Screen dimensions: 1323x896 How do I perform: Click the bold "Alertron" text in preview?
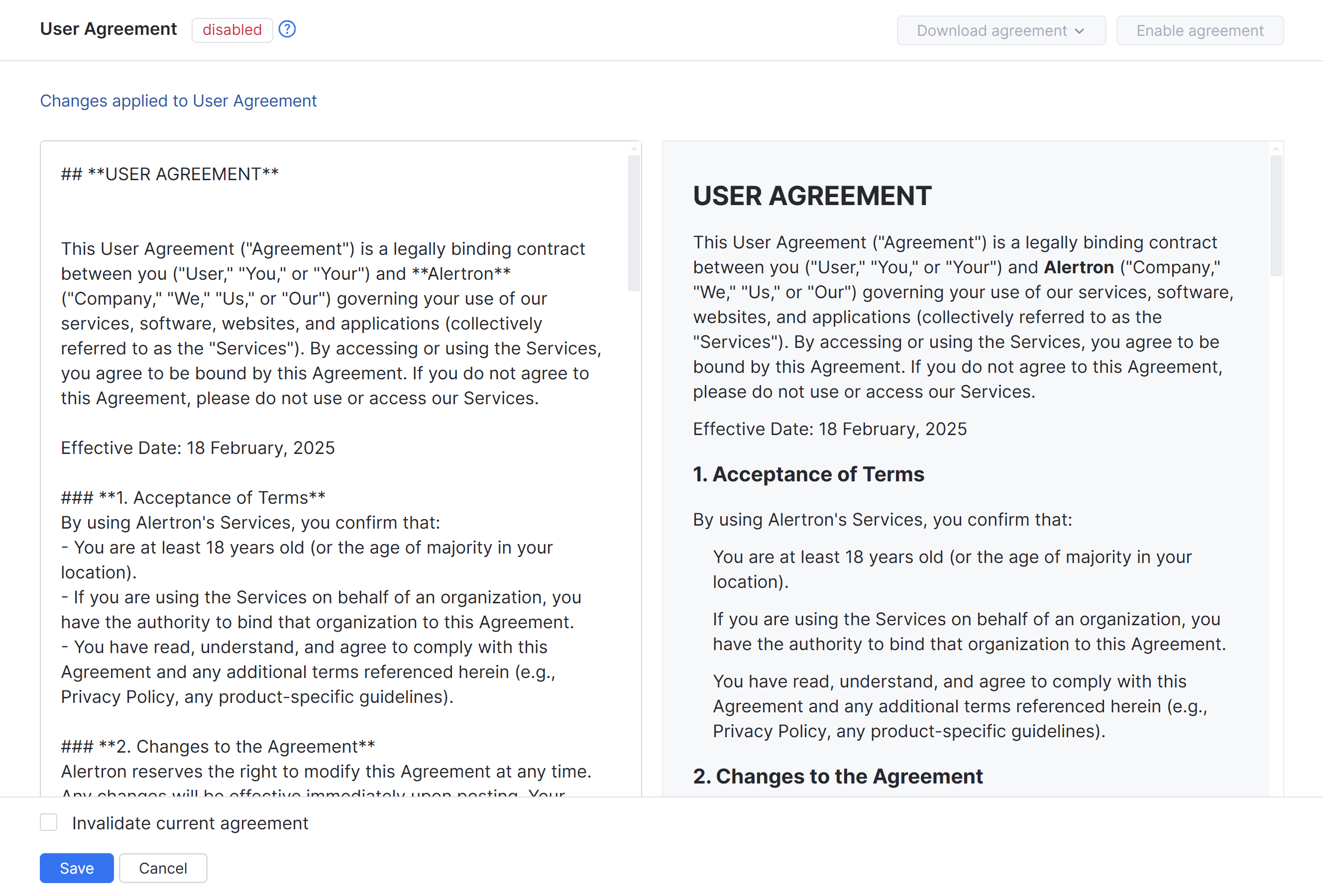click(x=1078, y=266)
